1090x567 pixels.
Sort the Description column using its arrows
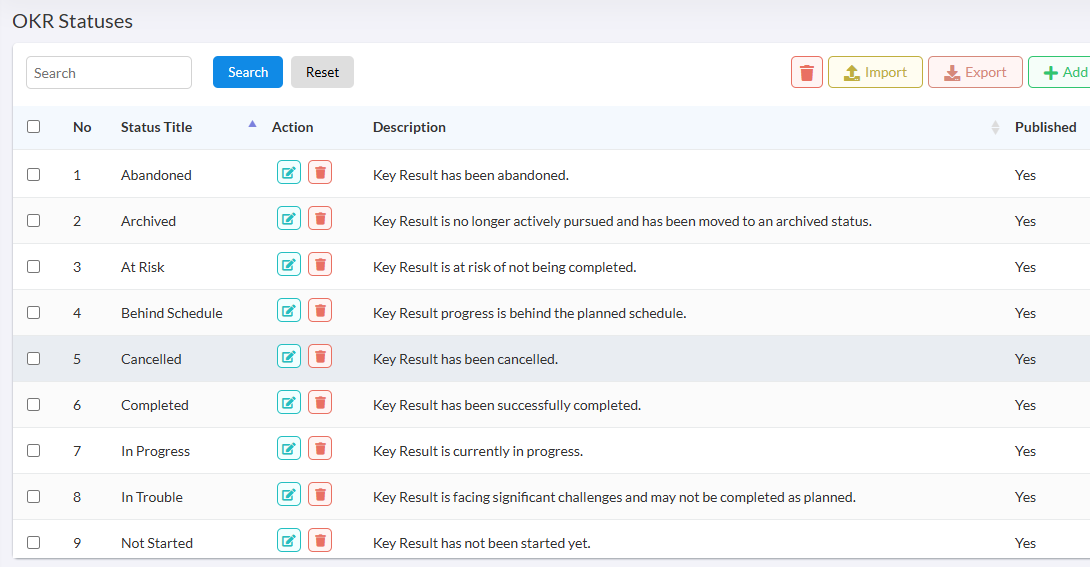pos(995,127)
